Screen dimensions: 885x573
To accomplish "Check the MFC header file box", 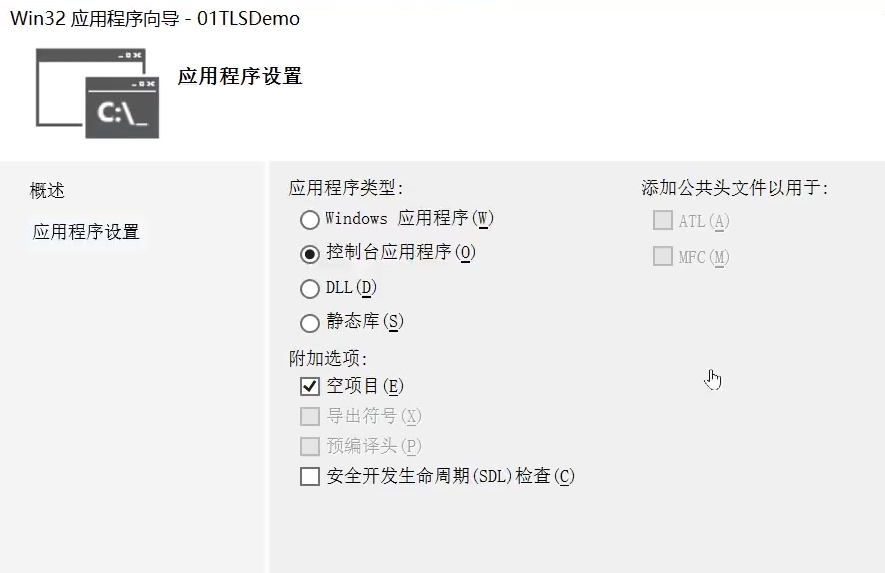I will tap(662, 256).
